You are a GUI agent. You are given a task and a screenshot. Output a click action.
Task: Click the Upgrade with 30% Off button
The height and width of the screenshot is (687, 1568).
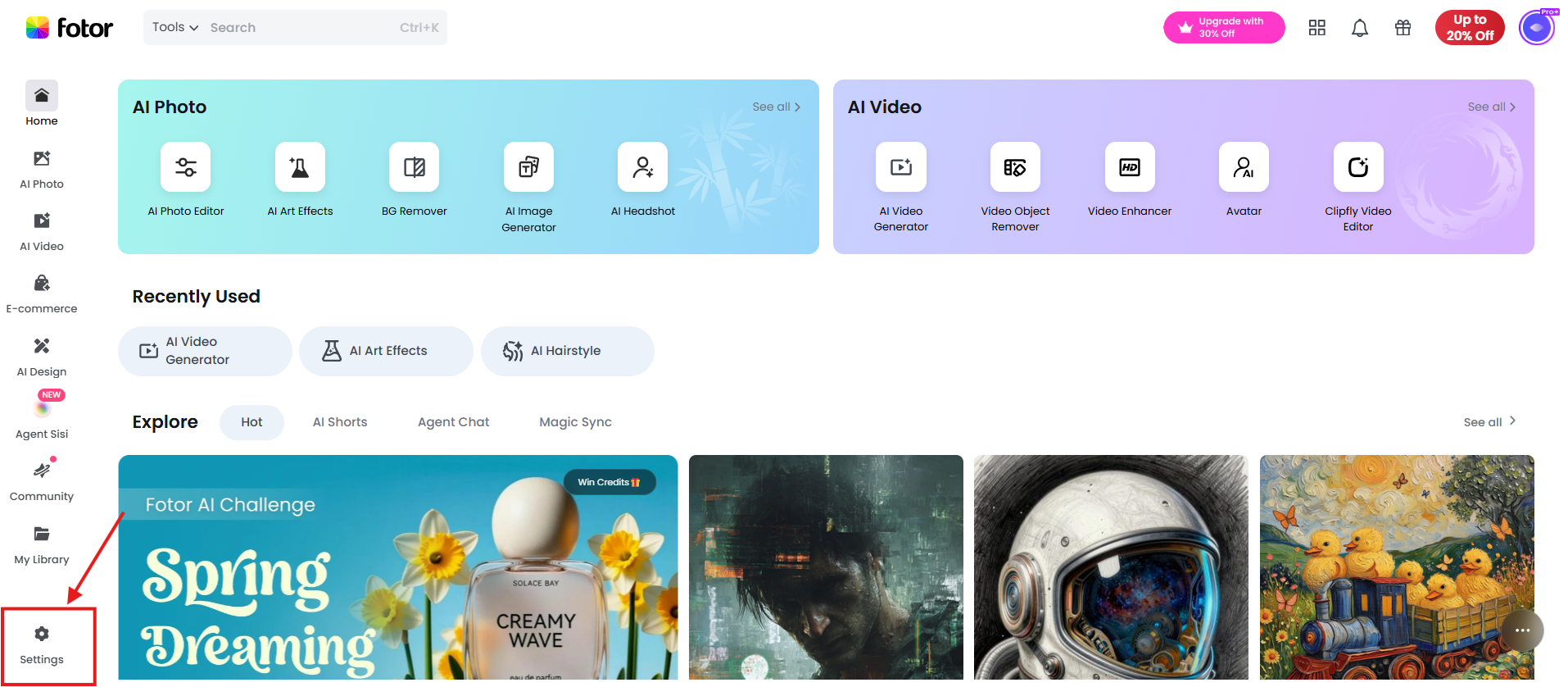pos(1224,27)
